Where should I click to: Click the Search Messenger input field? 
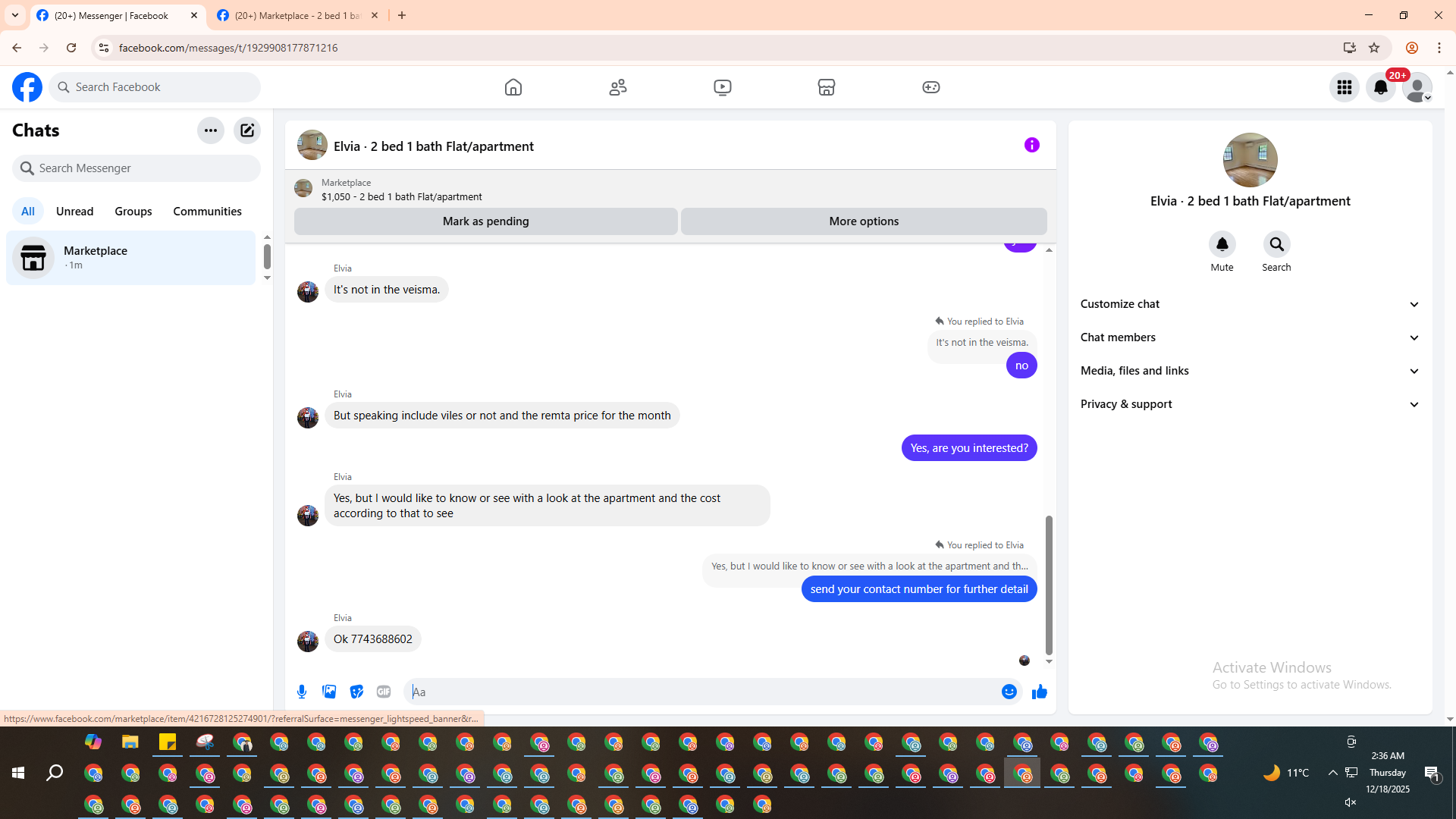tap(144, 168)
